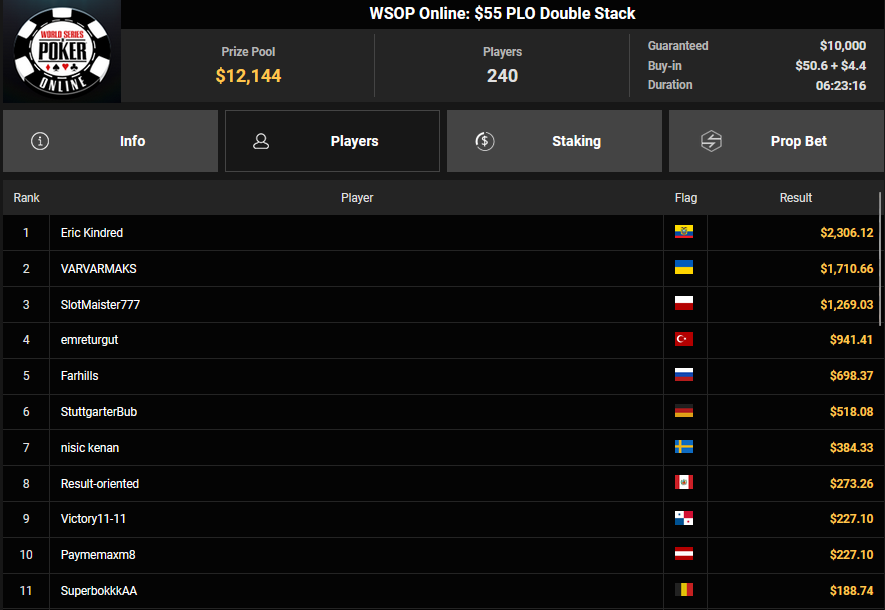Click the Ukraine flag beside VARVARMAKS
Screen dimensions: 885x610
684,268
